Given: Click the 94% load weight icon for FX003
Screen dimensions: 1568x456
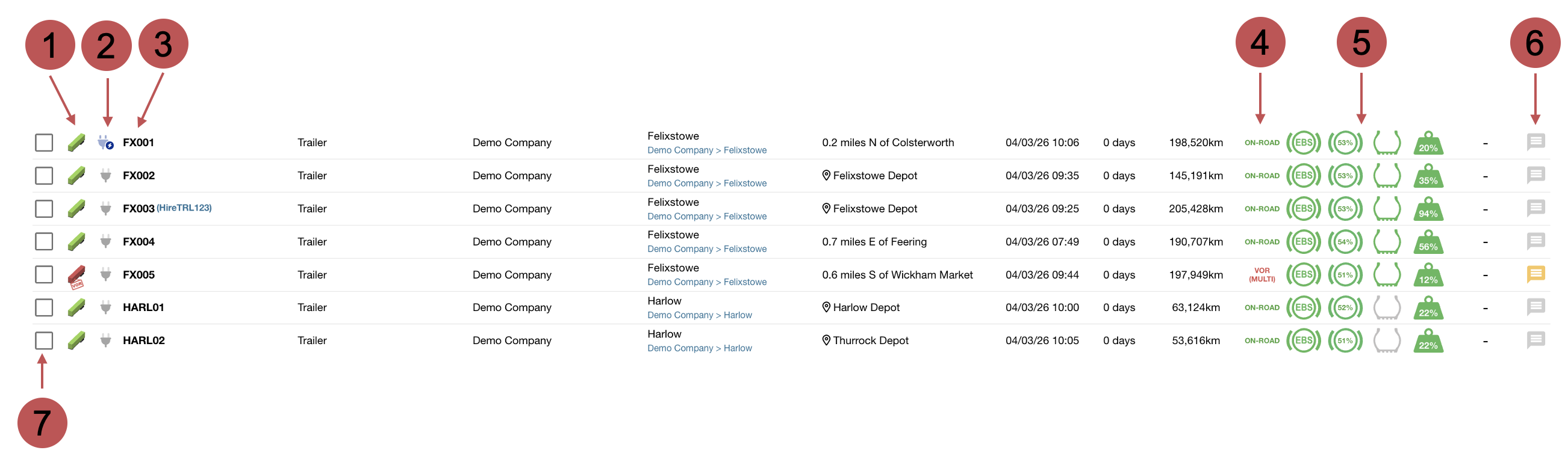Looking at the screenshot, I should coord(1427,209).
